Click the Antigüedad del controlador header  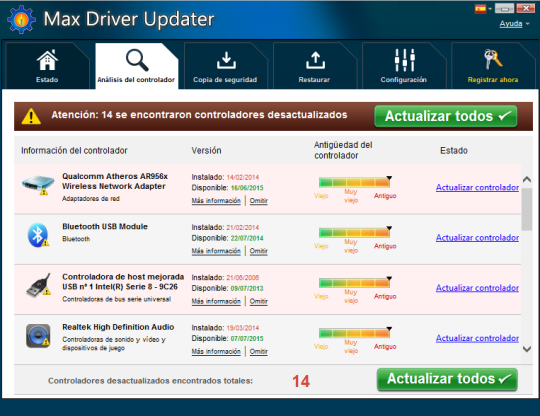343,150
